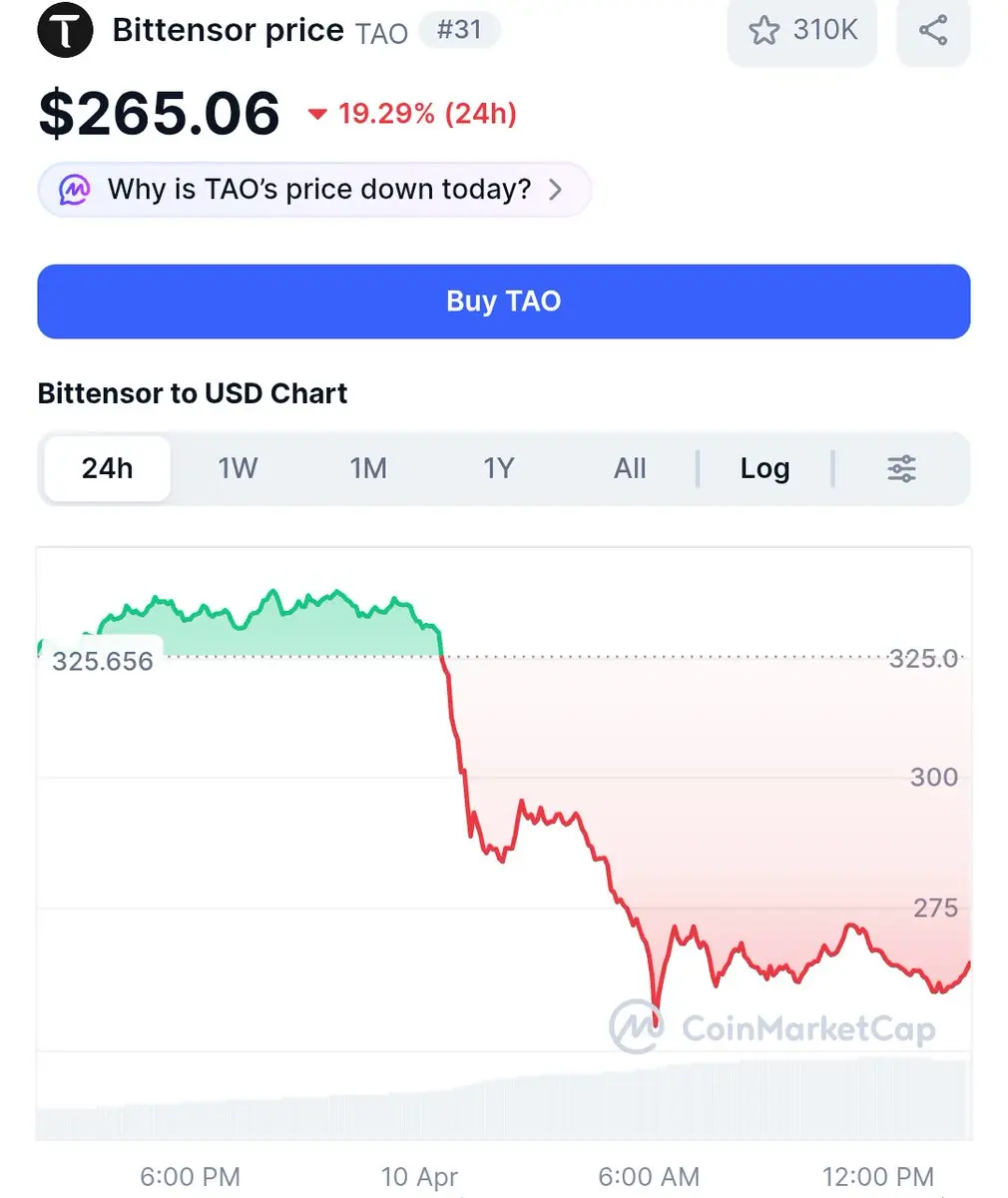Screen dimensions: 1008x1198
Task: Toggle Log scale on the chart
Action: tap(764, 468)
